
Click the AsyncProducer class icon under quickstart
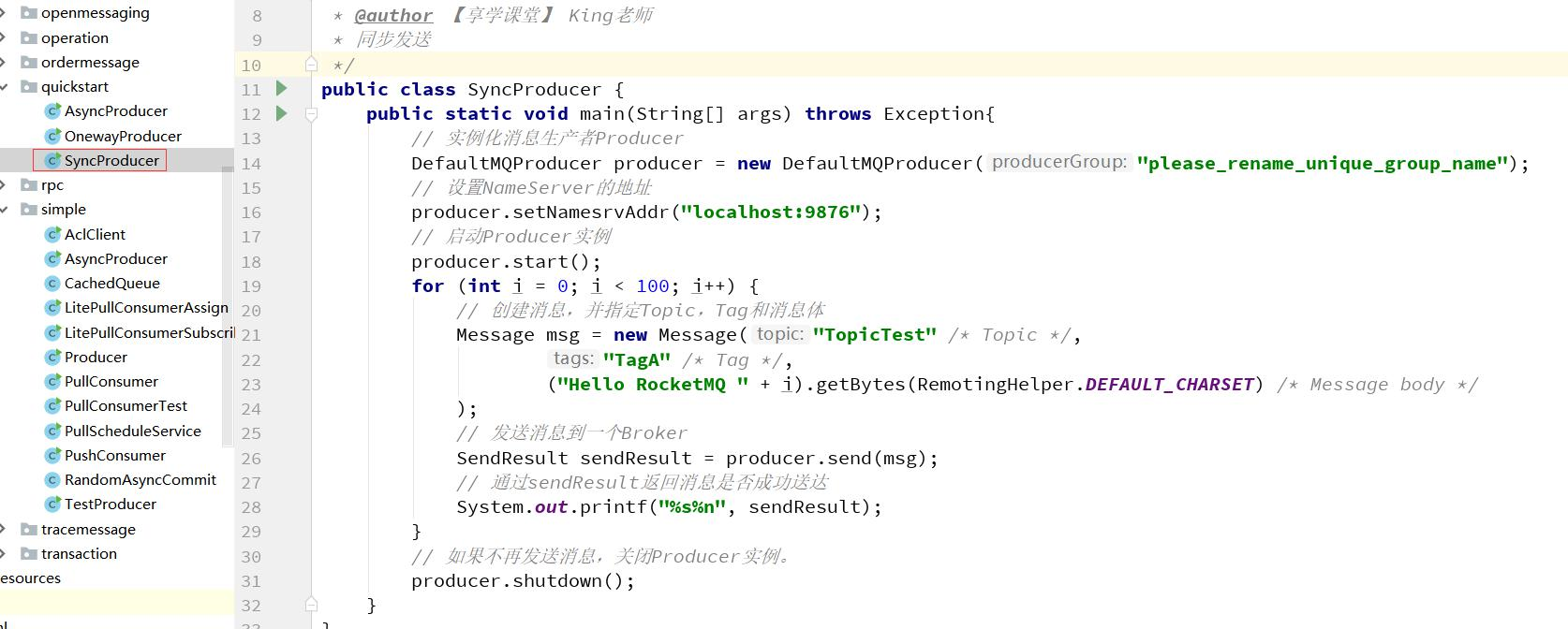tap(53, 111)
